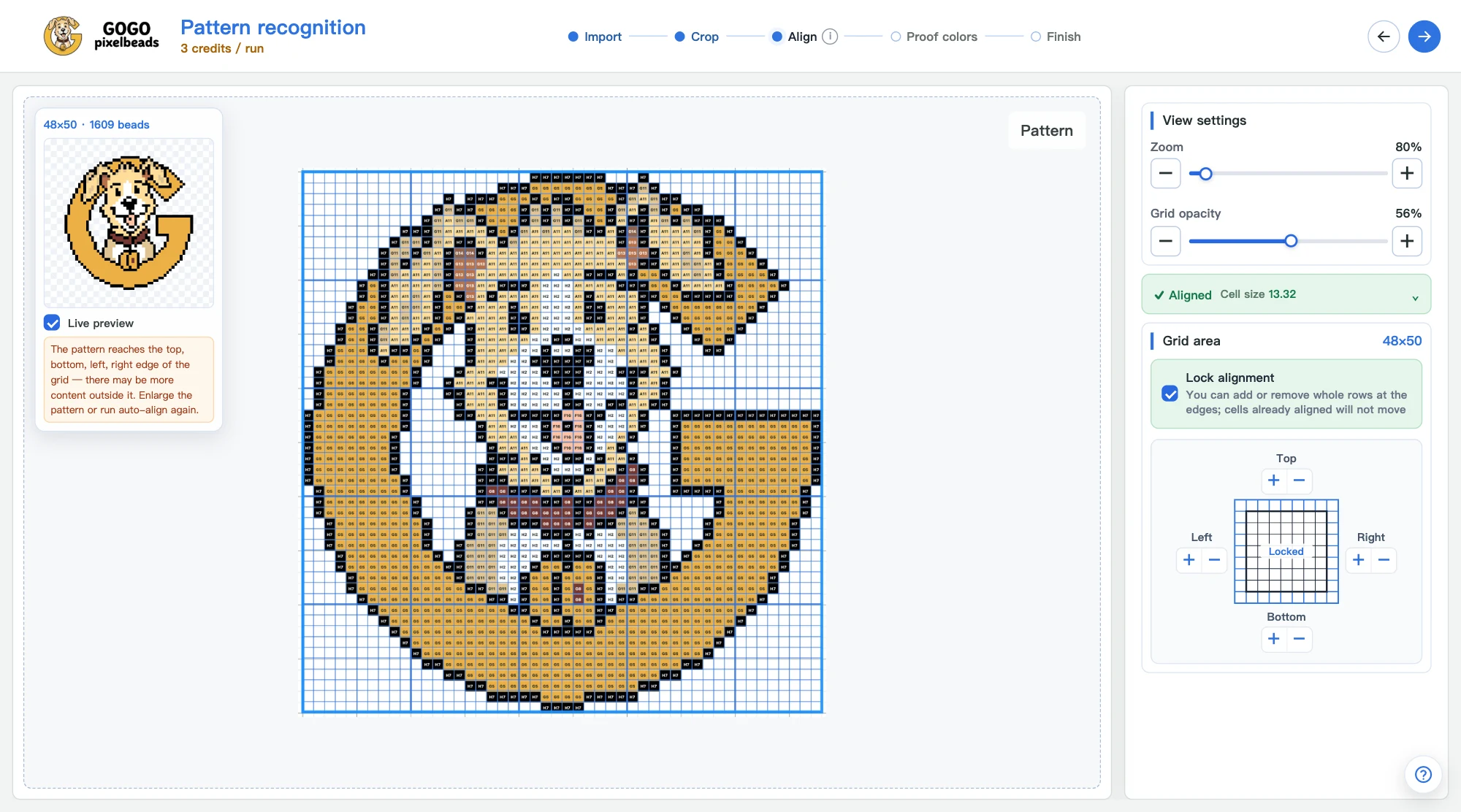
Task: Lower grid opacity with minus button
Action: pyautogui.click(x=1166, y=241)
